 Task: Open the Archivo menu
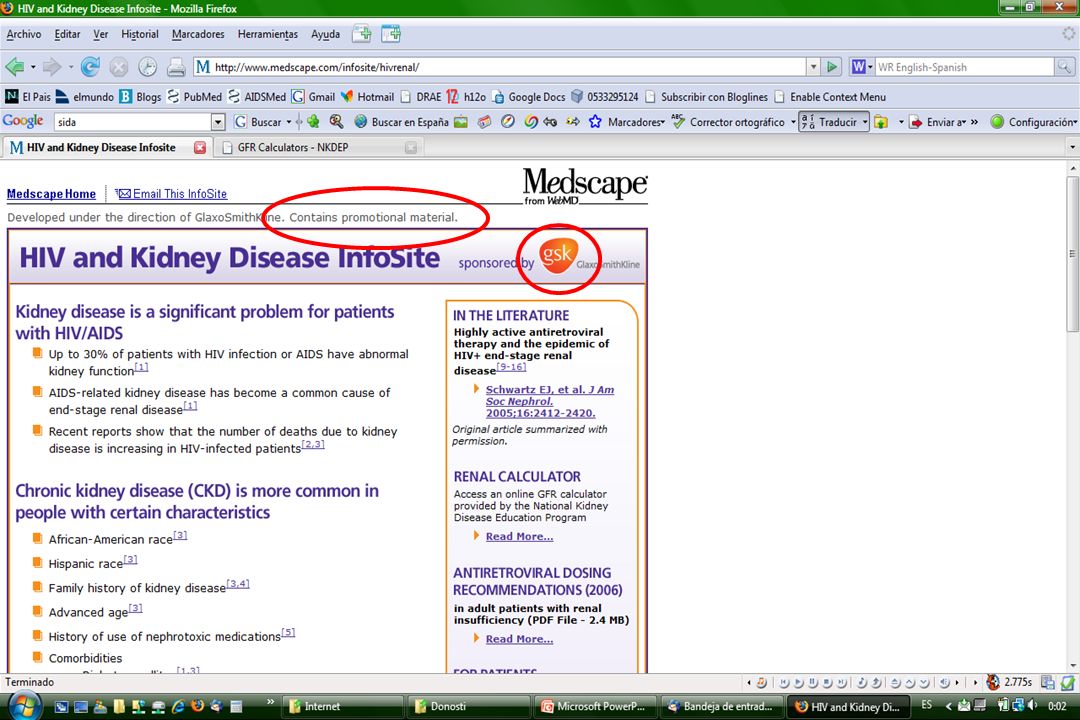(23, 34)
